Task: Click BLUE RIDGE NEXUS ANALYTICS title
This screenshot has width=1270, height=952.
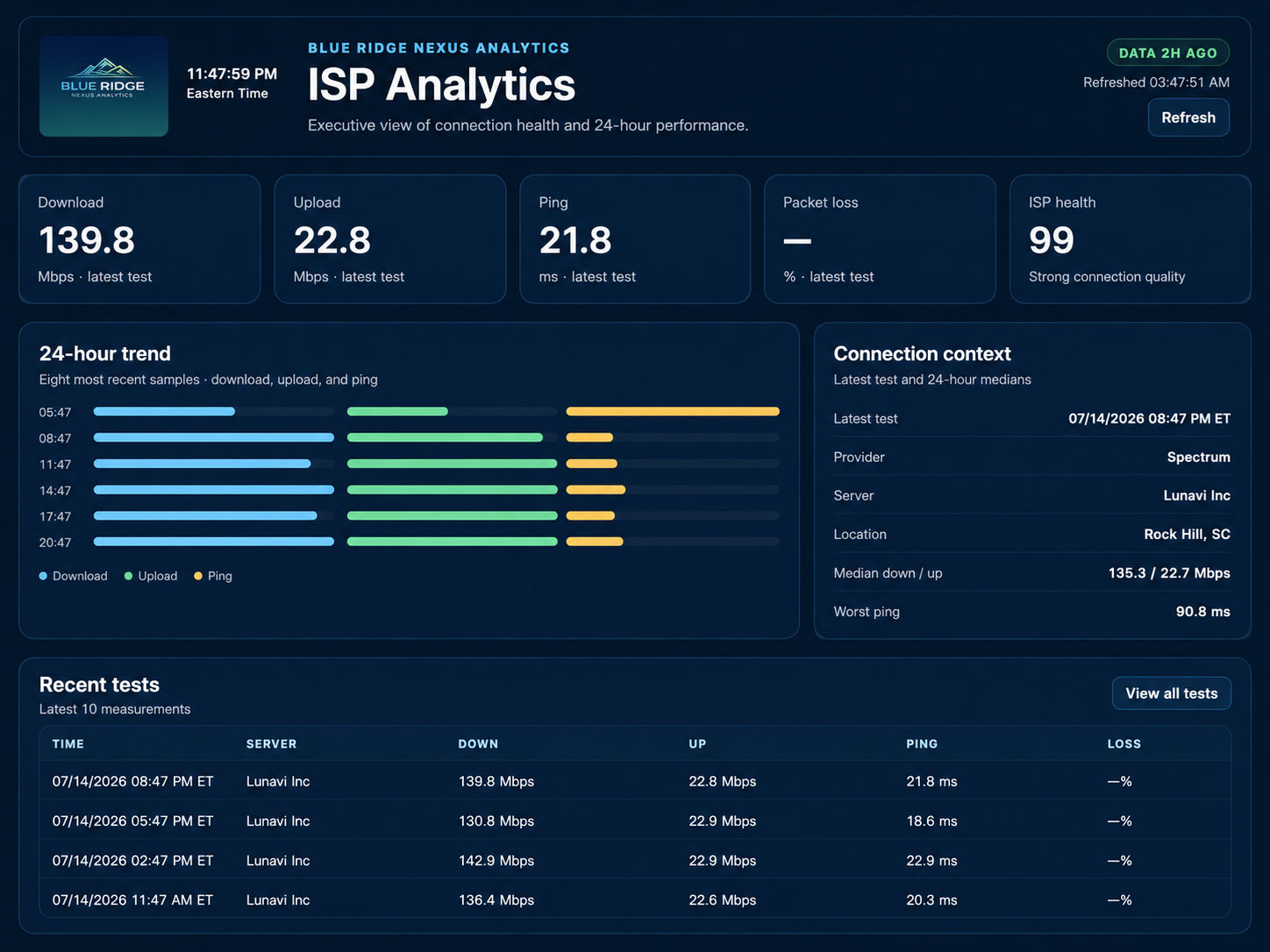Action: pyautogui.click(x=439, y=48)
